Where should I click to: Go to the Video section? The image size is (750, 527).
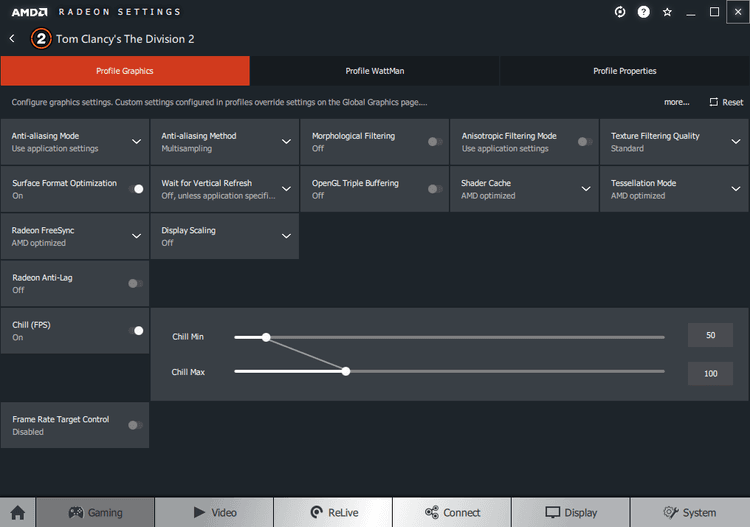pyautogui.click(x=213, y=512)
